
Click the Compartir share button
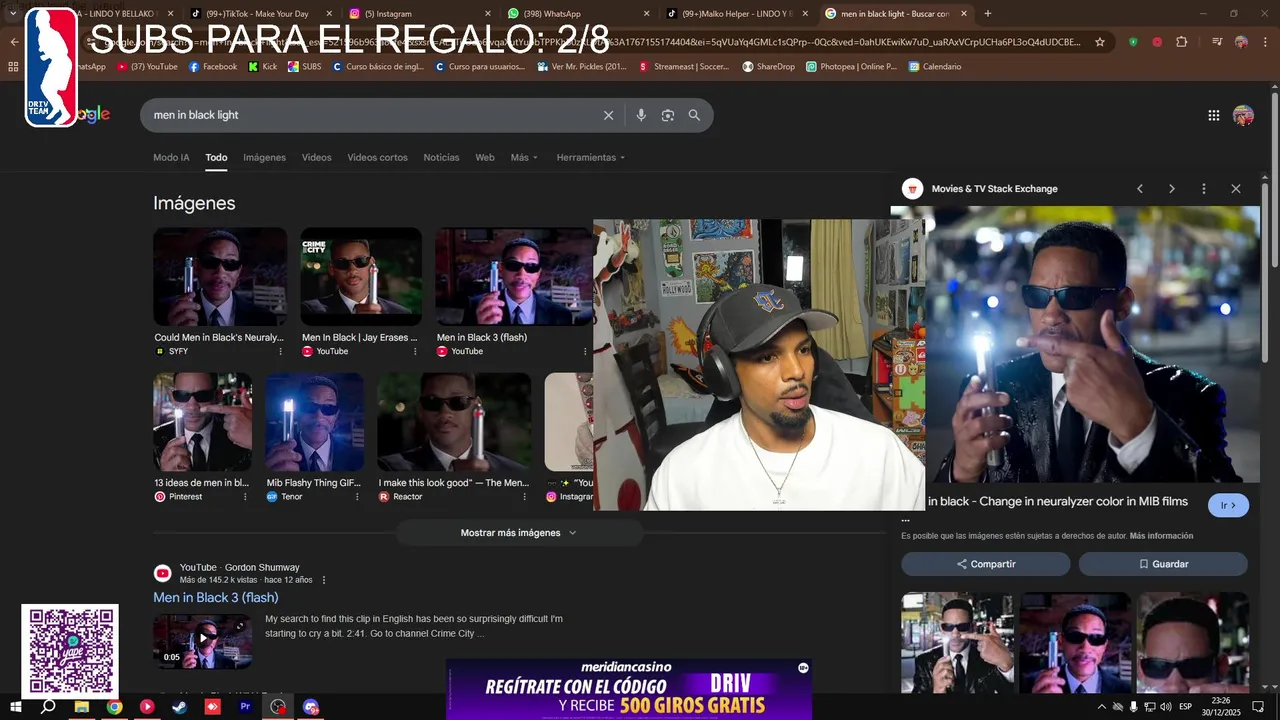(x=986, y=564)
